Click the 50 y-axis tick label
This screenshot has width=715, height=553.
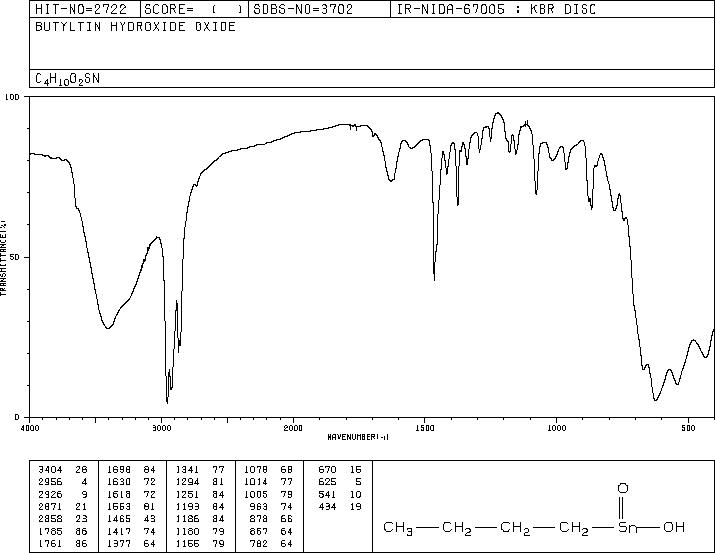pyautogui.click(x=16, y=257)
